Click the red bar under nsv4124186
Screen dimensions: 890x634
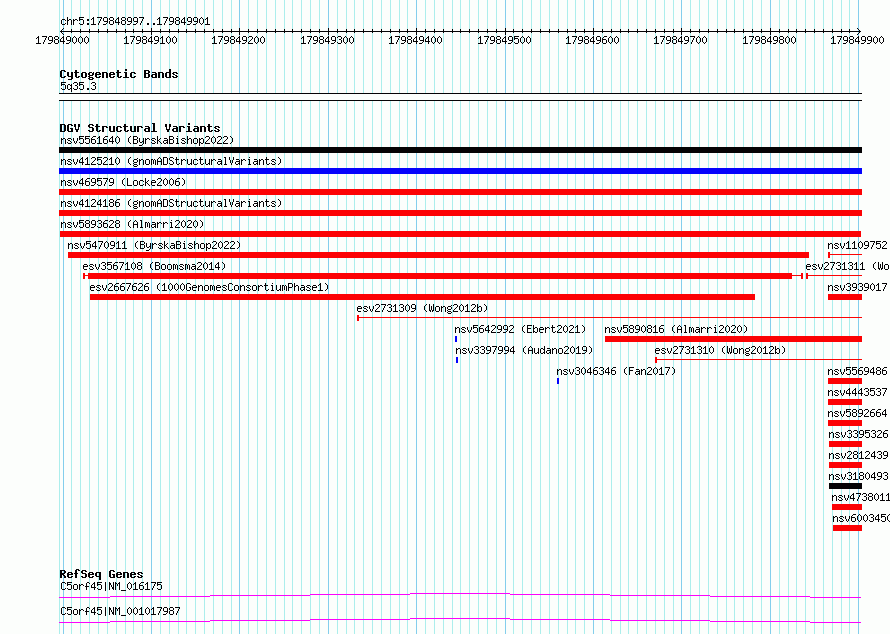460,213
